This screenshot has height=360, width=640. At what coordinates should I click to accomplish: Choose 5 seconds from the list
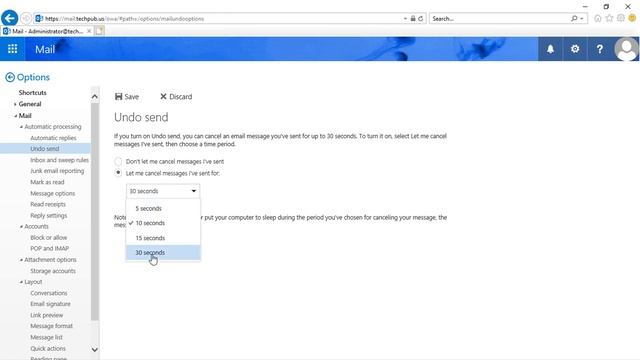tap(163, 208)
